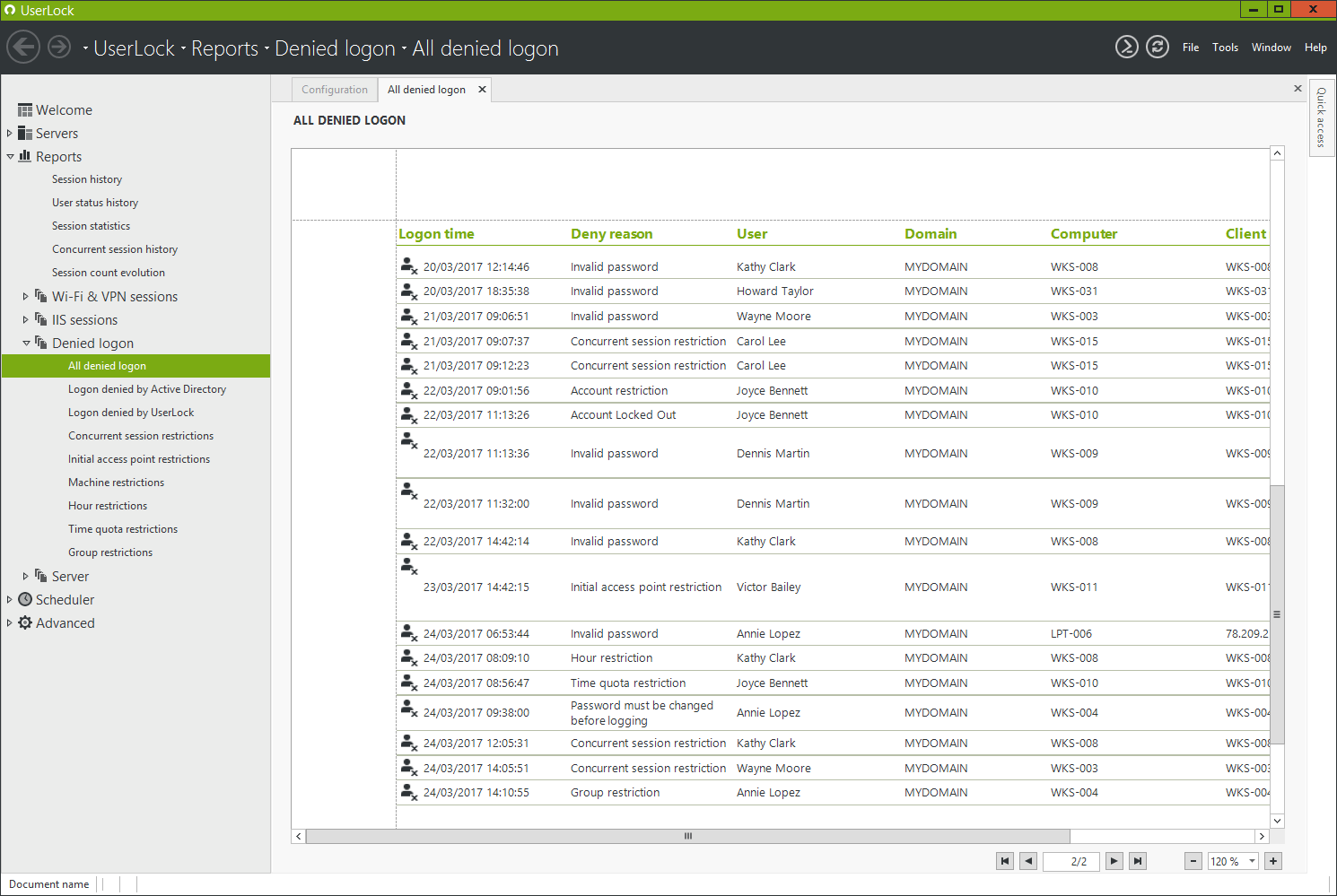
Task: Click the IIS sessions folder icon
Action: pos(40,318)
